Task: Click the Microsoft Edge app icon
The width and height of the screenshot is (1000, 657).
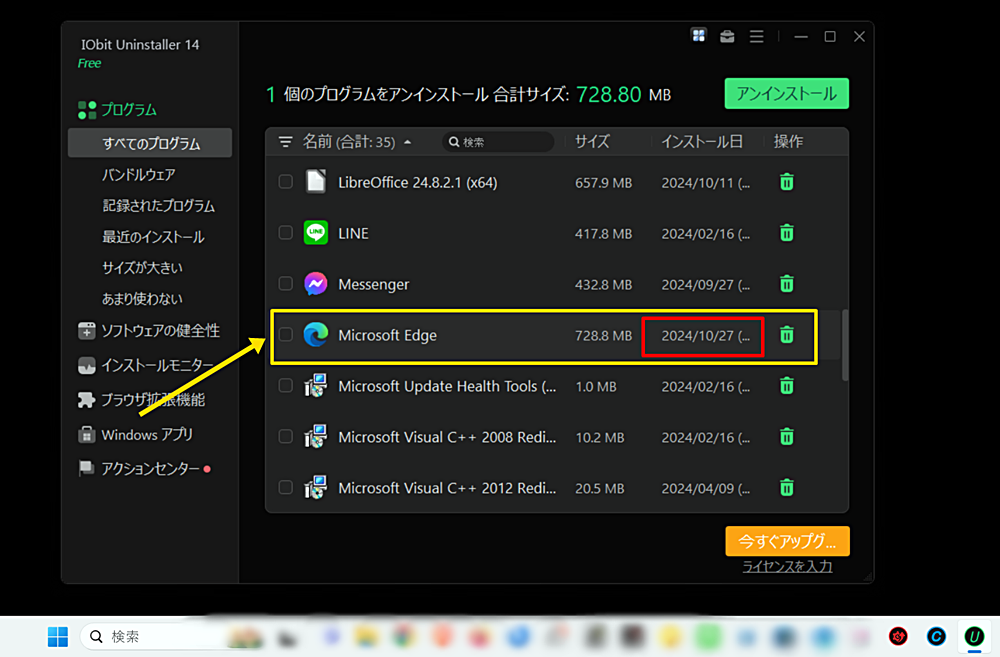Action: tap(316, 335)
